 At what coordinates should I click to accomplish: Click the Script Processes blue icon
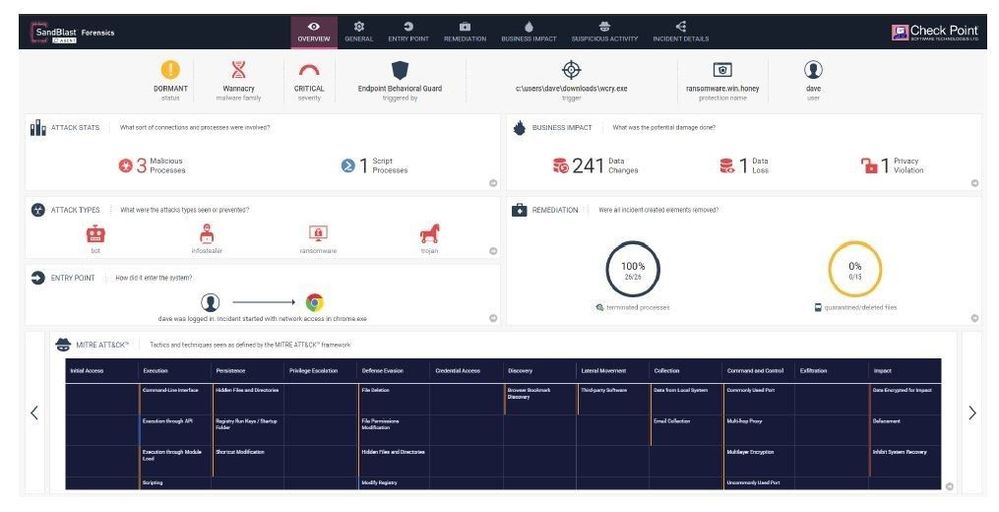click(x=348, y=166)
